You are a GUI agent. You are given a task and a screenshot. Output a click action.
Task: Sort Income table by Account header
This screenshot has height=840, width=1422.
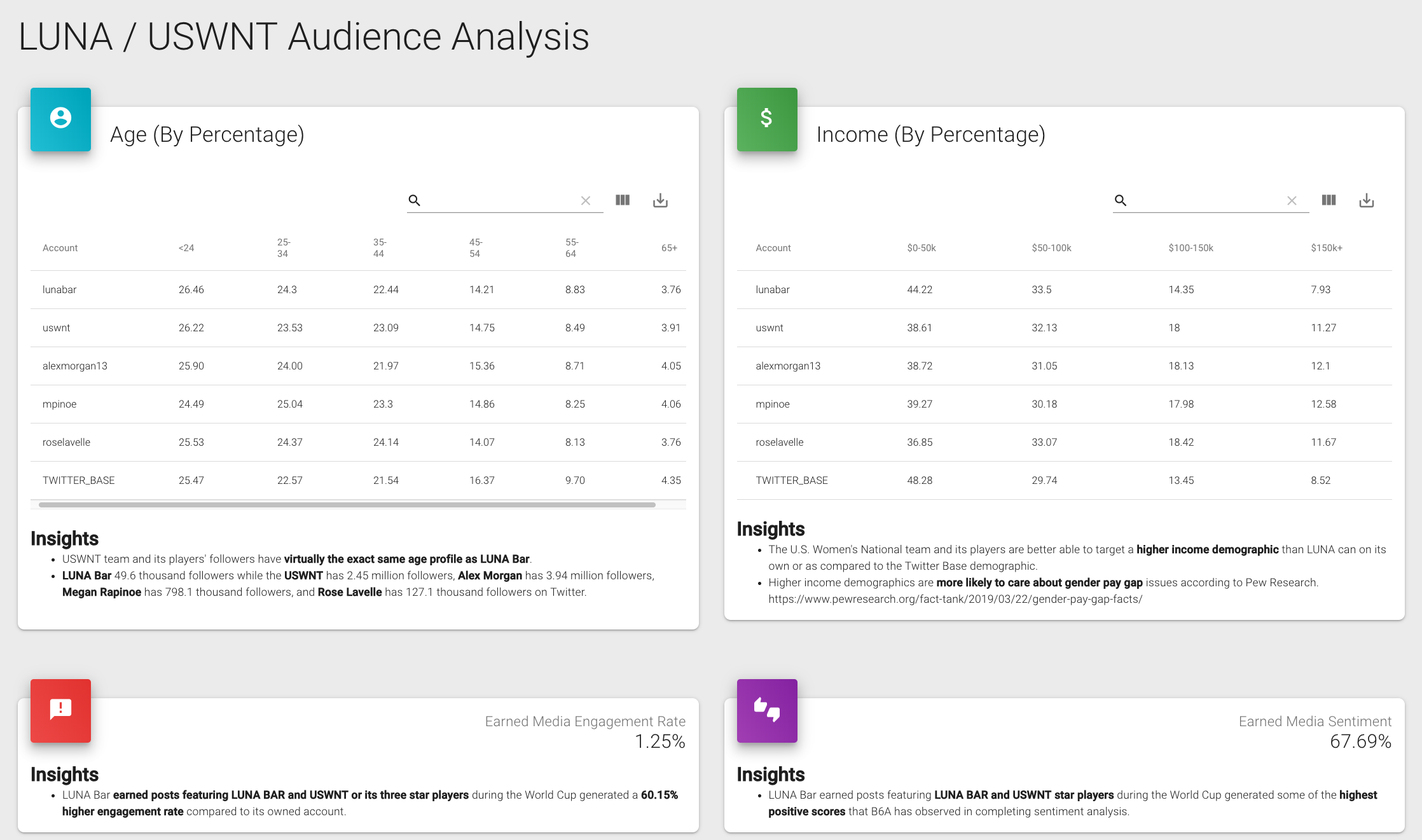(x=773, y=248)
